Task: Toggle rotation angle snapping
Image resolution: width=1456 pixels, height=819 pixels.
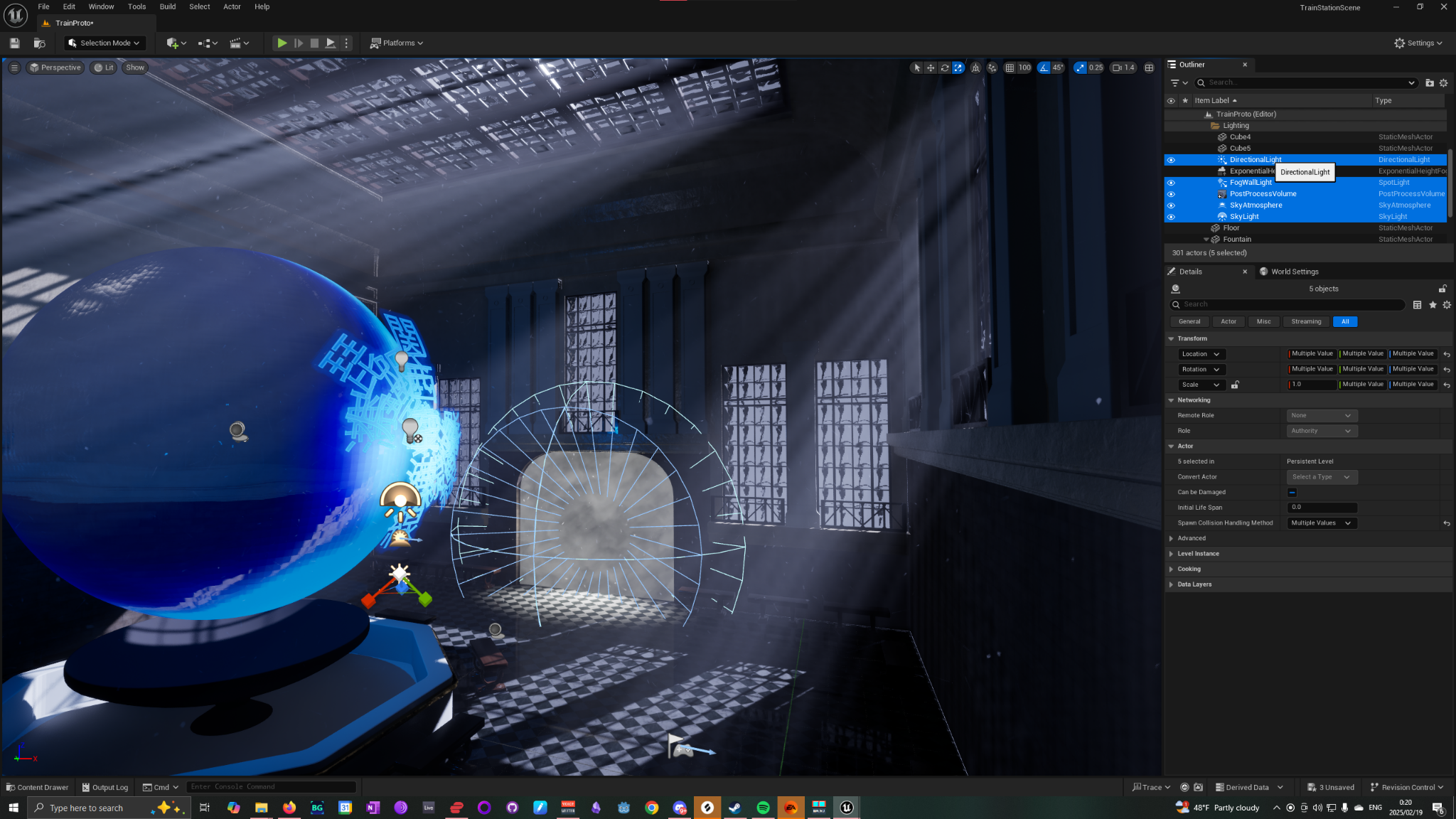Action: coord(1044,68)
